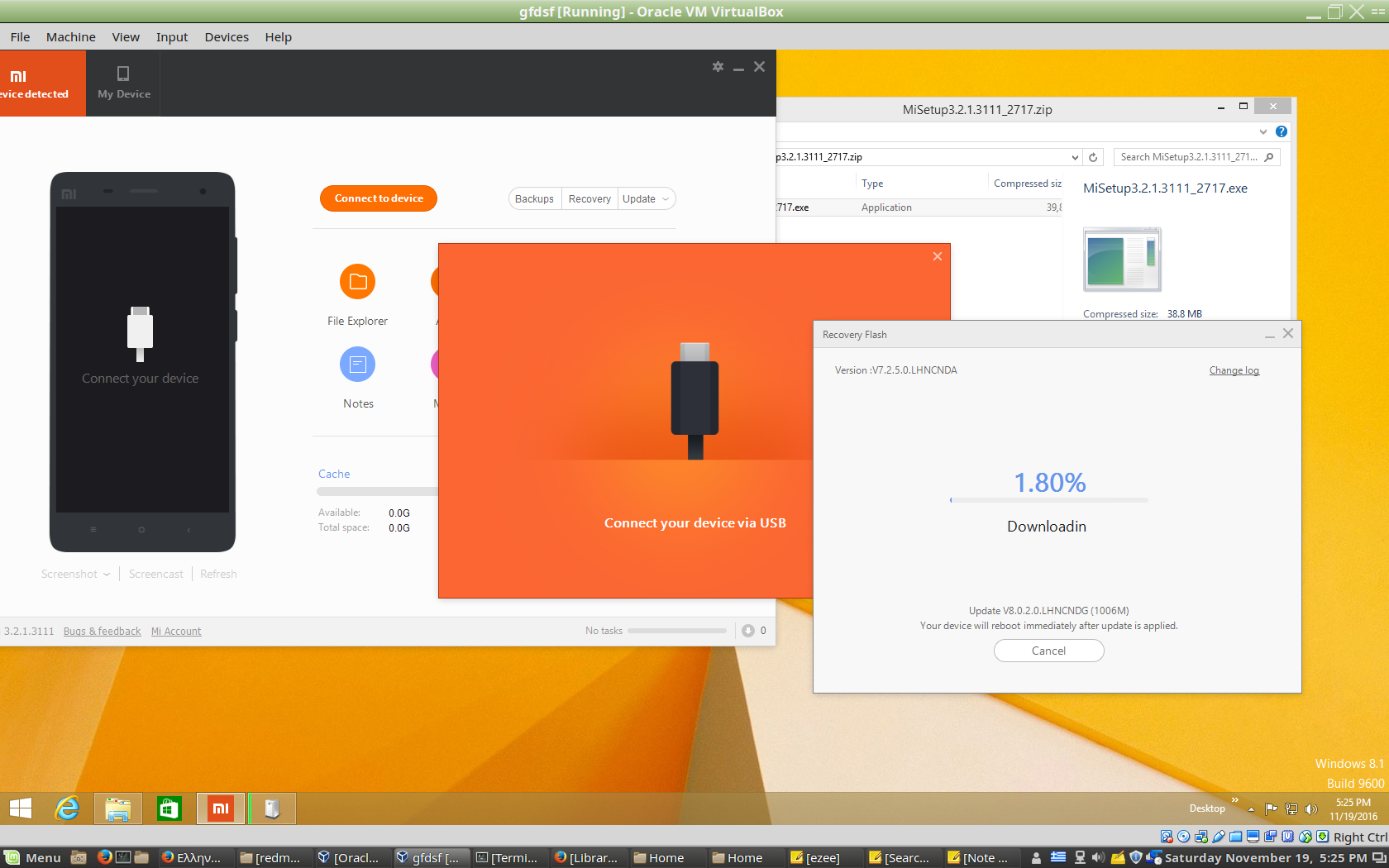
Task: Launch Internet Explorer from Windows taskbar
Action: click(67, 808)
